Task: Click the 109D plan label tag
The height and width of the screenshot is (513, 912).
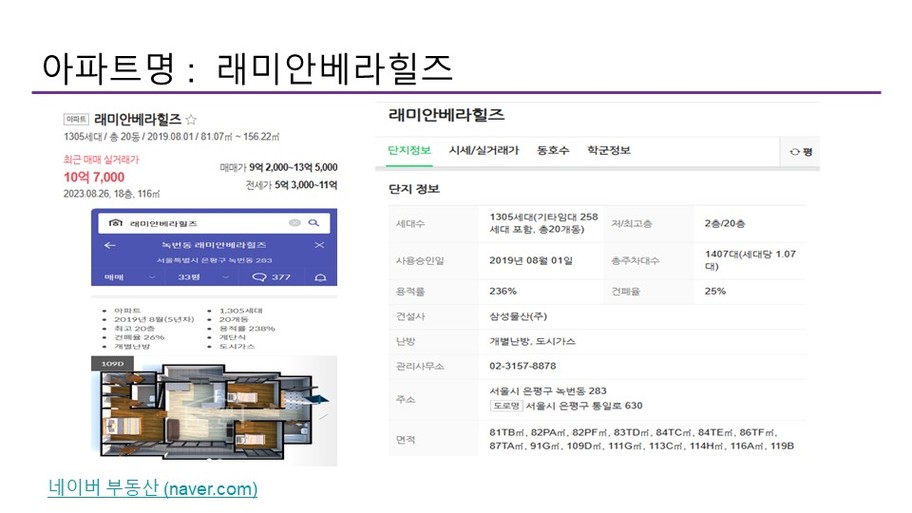Action: (112, 364)
